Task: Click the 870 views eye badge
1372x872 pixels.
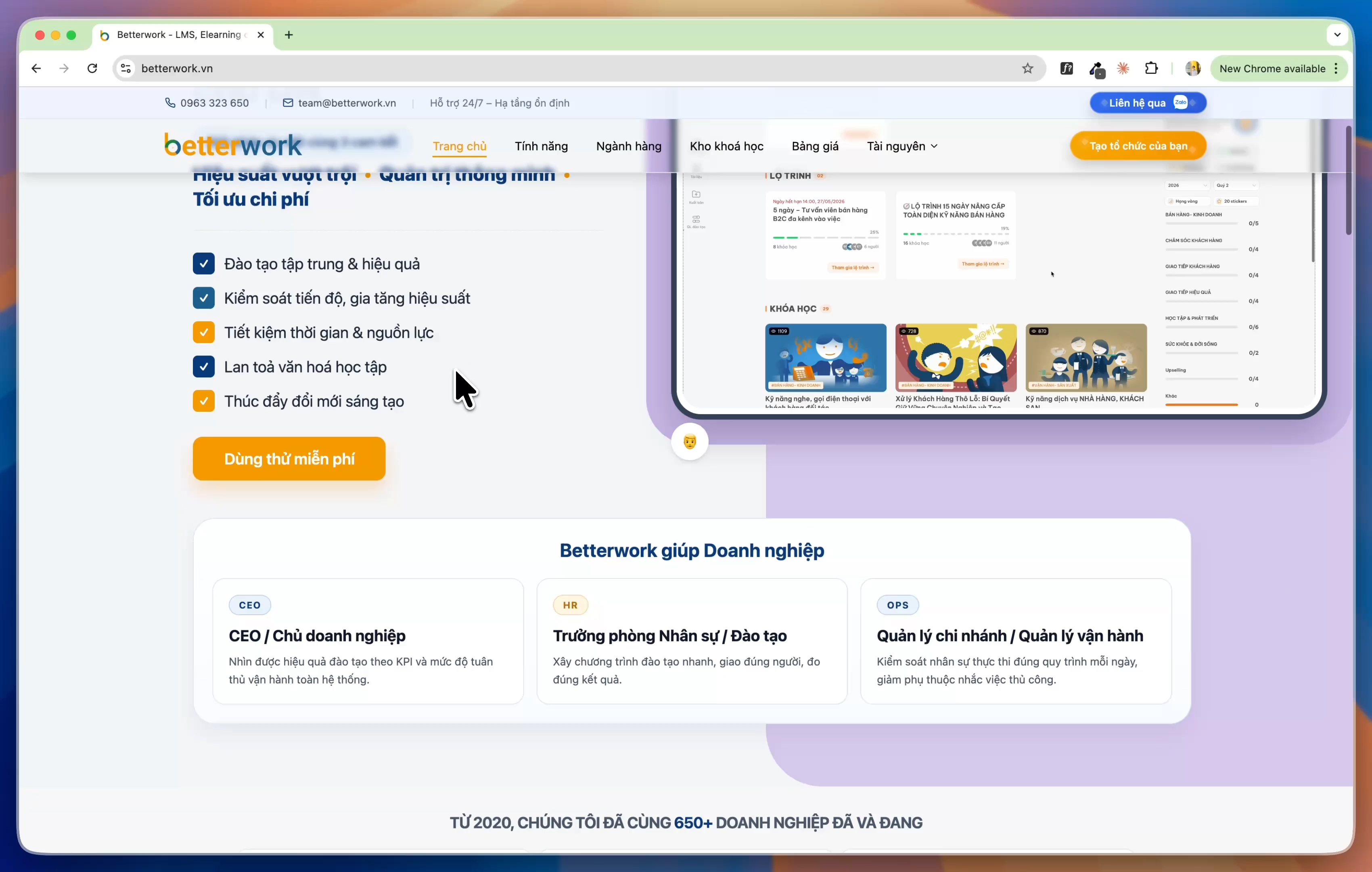Action: (x=1039, y=331)
